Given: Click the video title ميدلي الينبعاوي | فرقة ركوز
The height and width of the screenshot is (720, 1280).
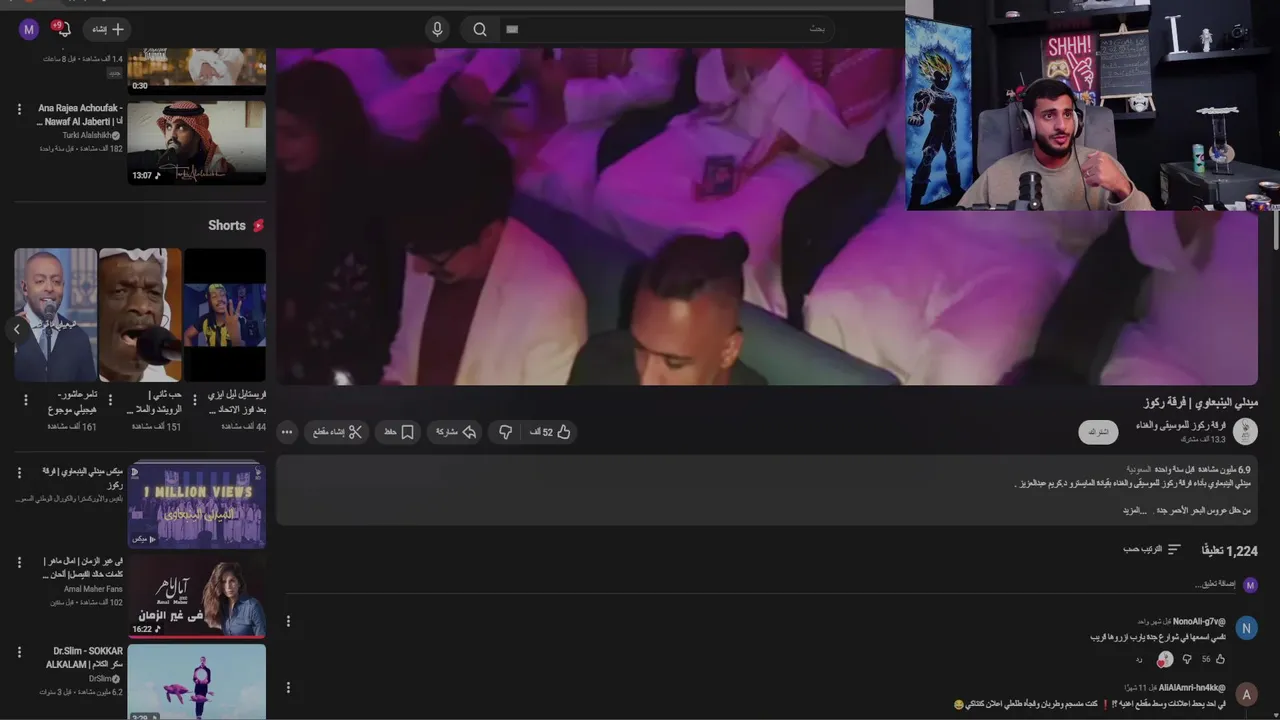Looking at the screenshot, I should 1201,402.
